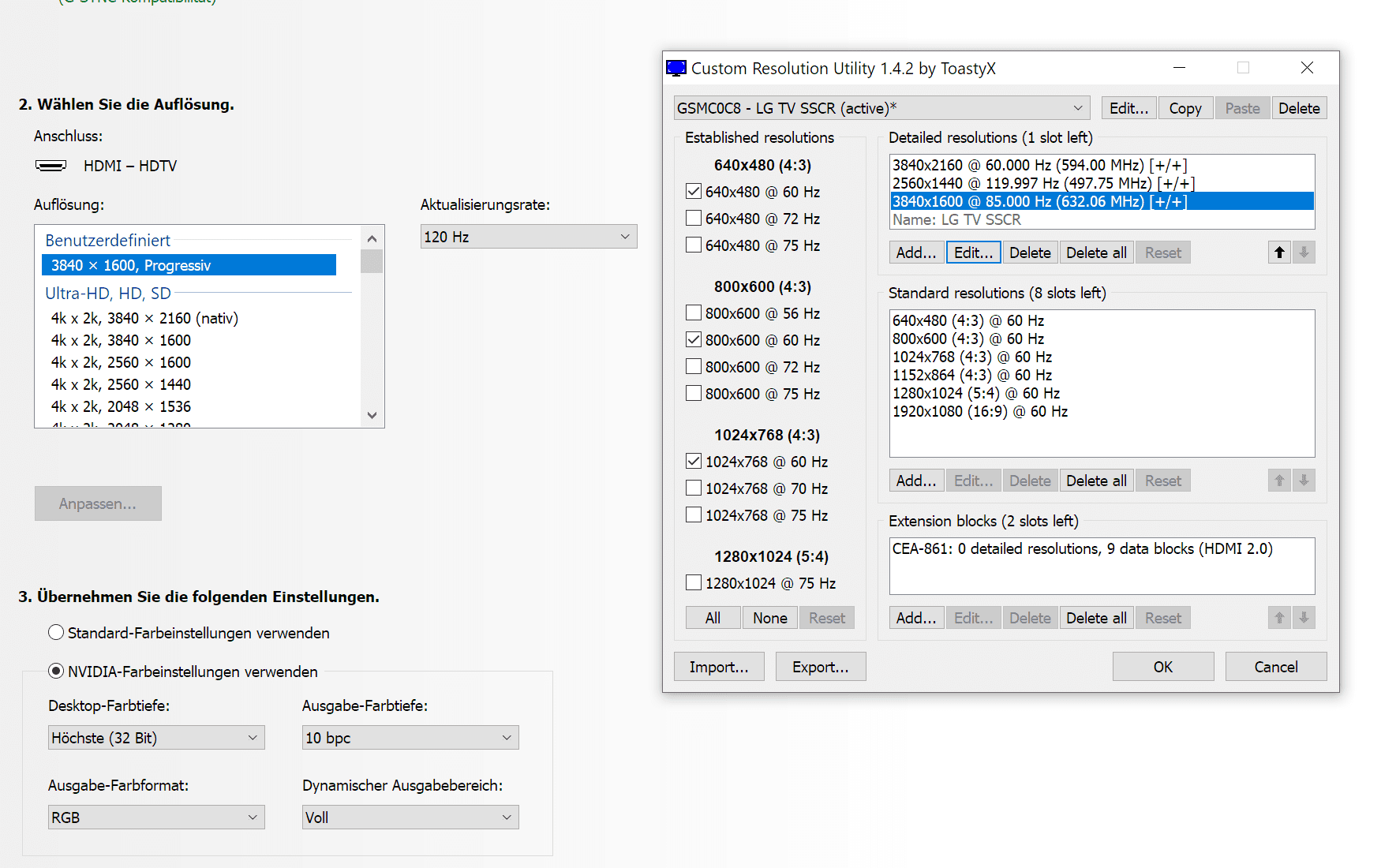This screenshot has height=868, width=1396.
Task: Check the 1024x768 @ 70 Hz checkbox
Action: pyautogui.click(x=694, y=488)
